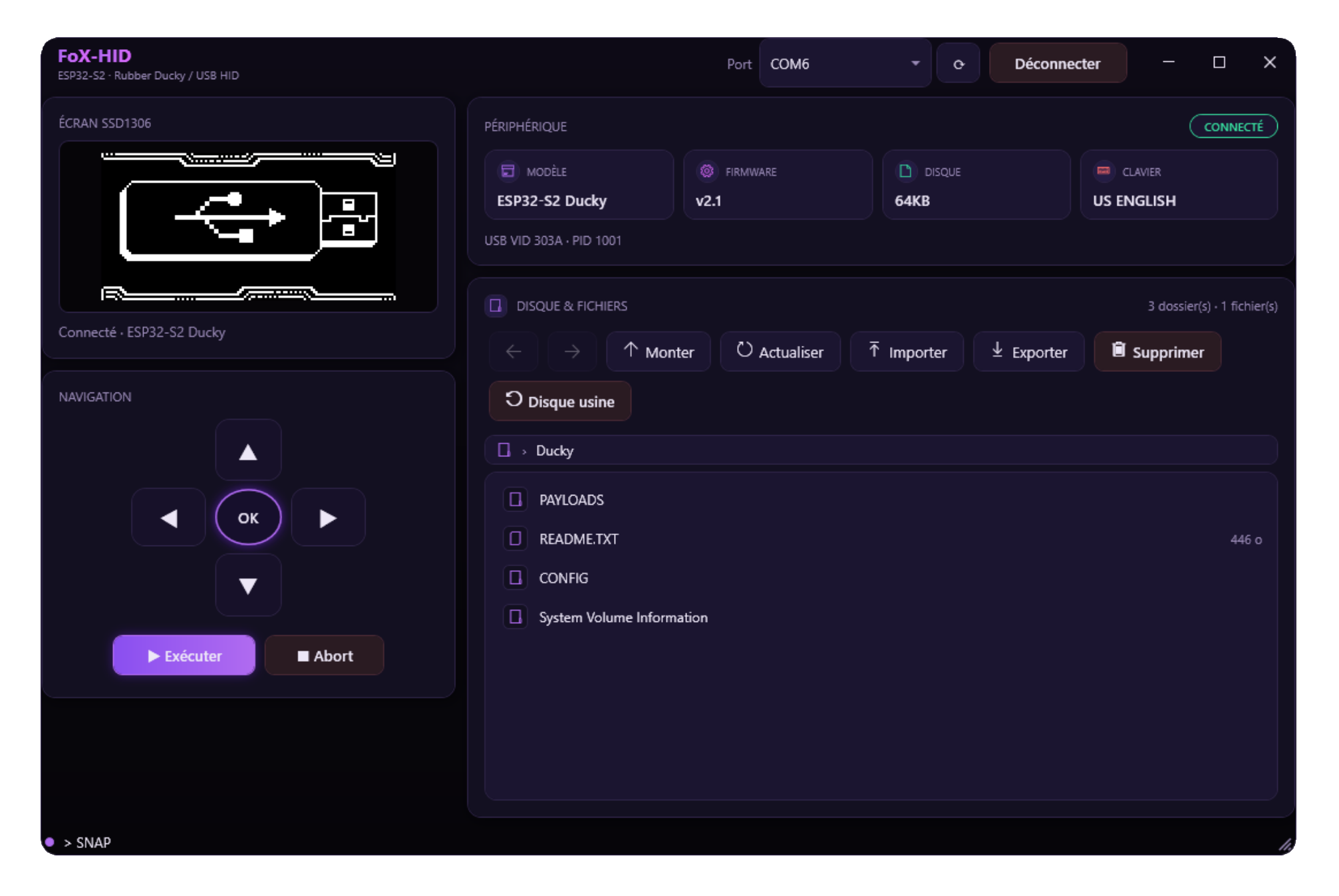
Task: Click the Monter button
Action: pyautogui.click(x=659, y=351)
